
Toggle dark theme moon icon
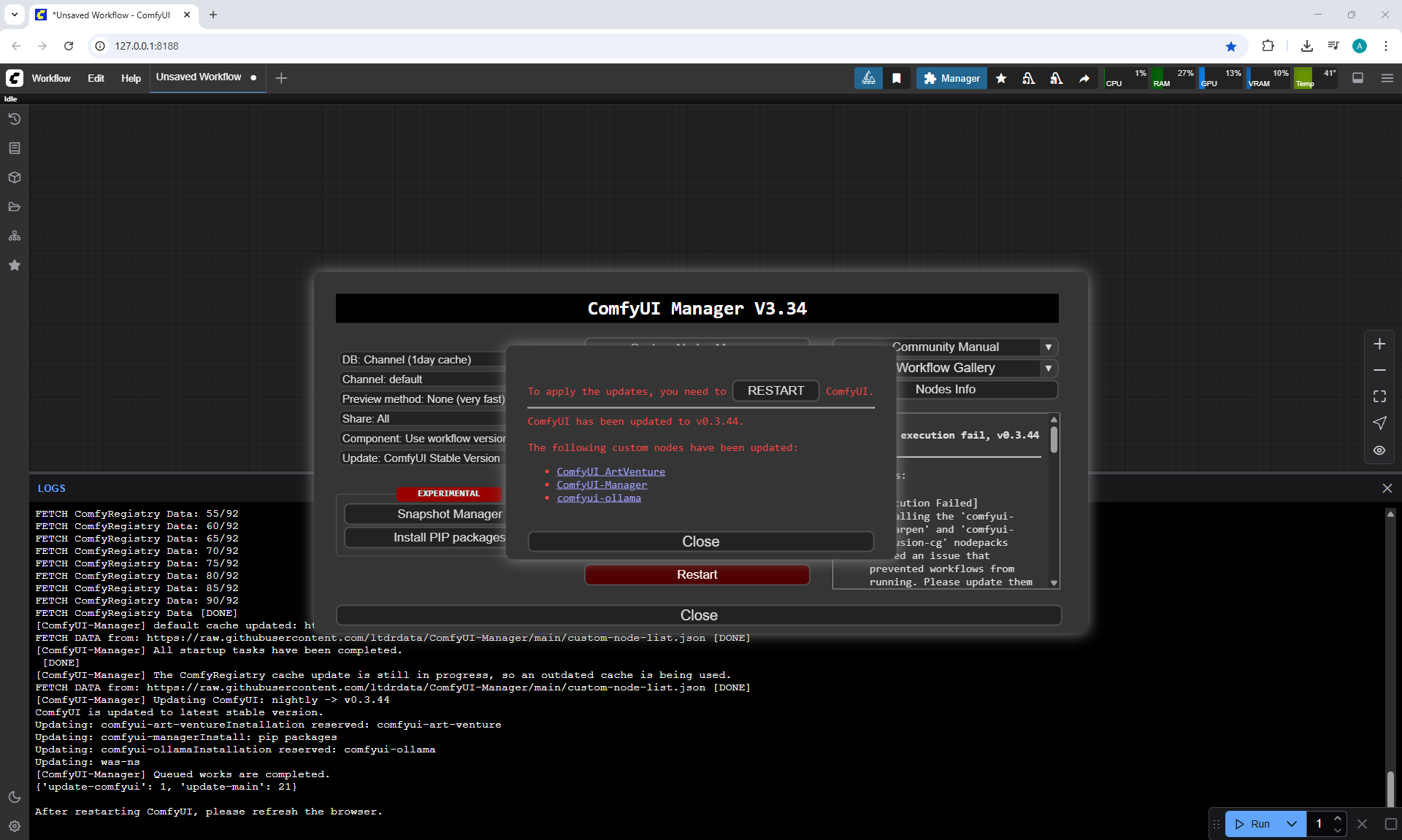[x=14, y=797]
